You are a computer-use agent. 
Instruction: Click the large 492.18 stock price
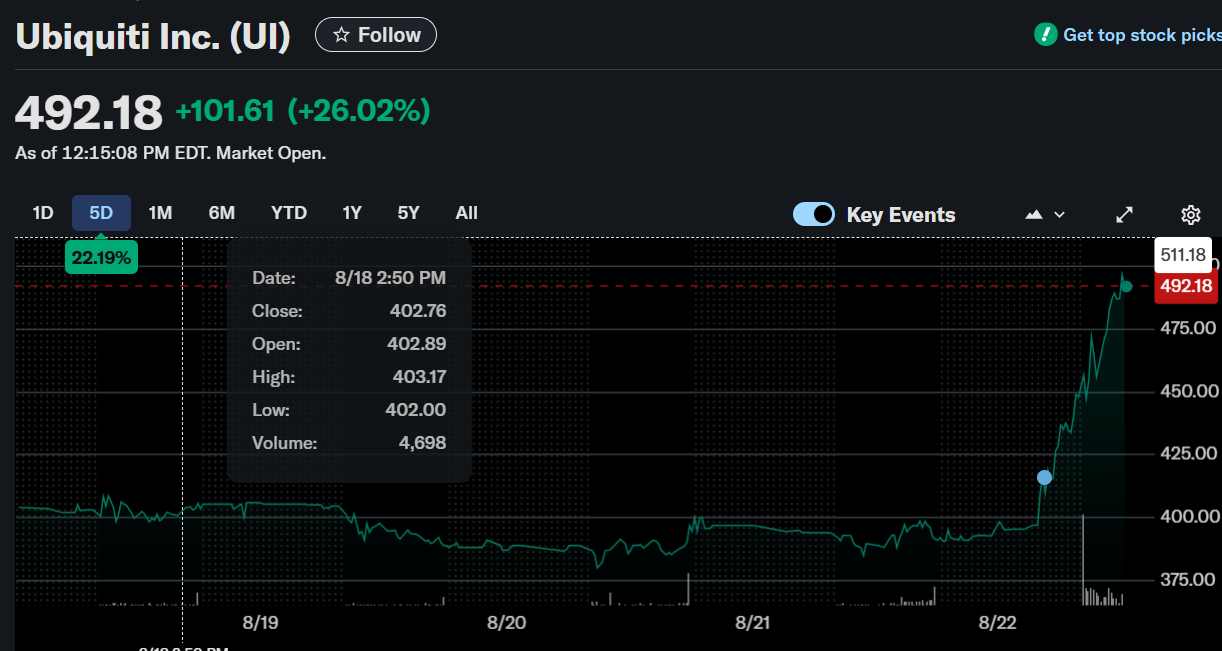(x=88, y=112)
